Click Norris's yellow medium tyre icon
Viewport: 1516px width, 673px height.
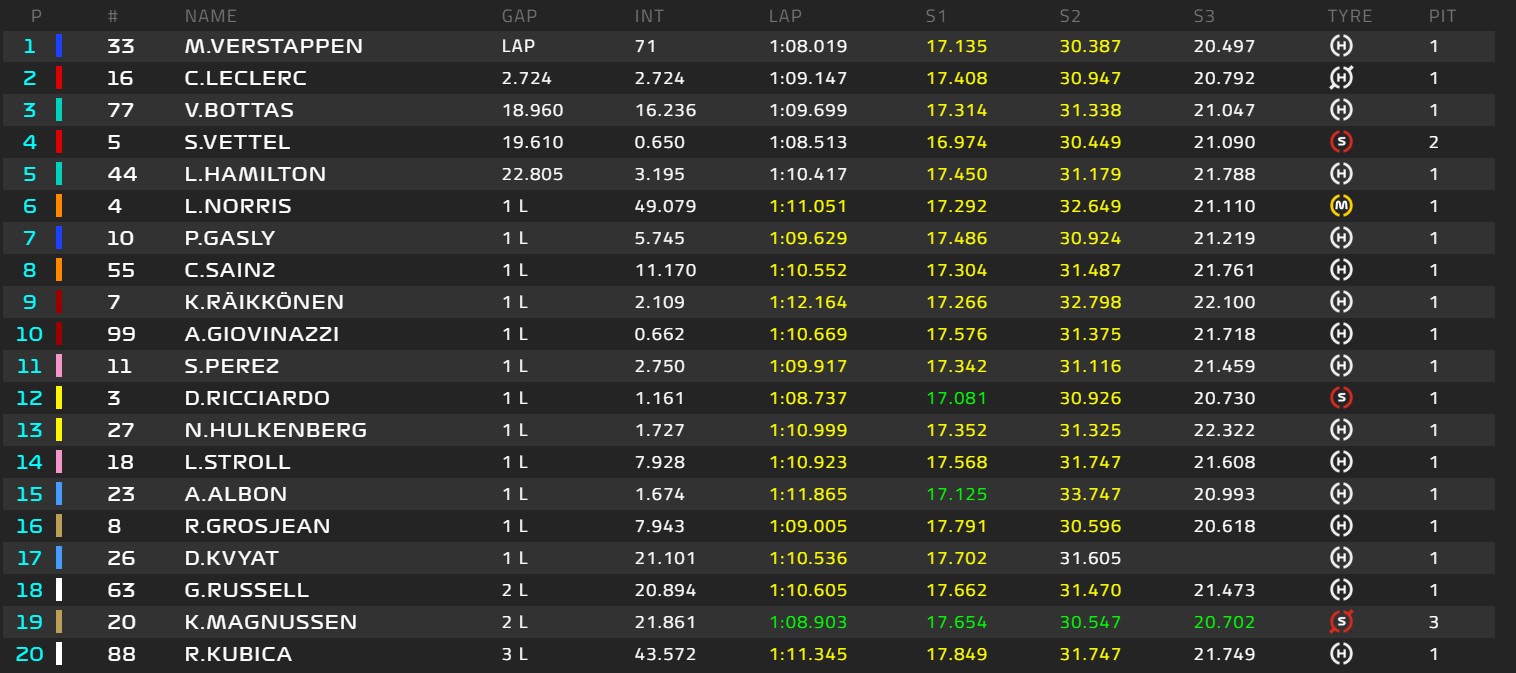click(1341, 206)
